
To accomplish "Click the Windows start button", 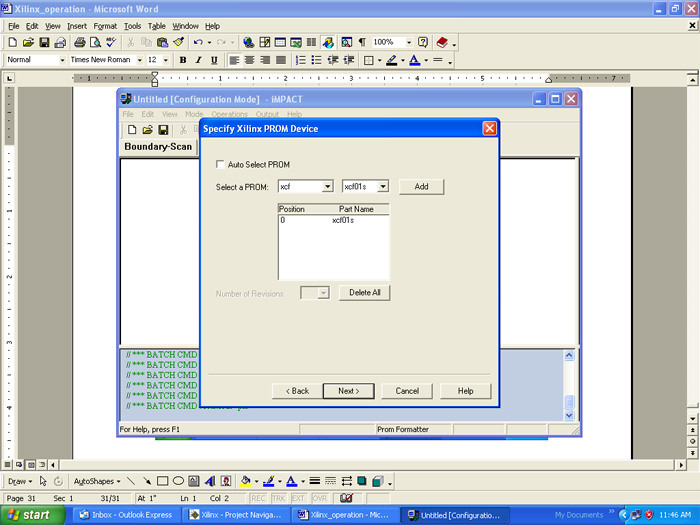I will coord(32,515).
